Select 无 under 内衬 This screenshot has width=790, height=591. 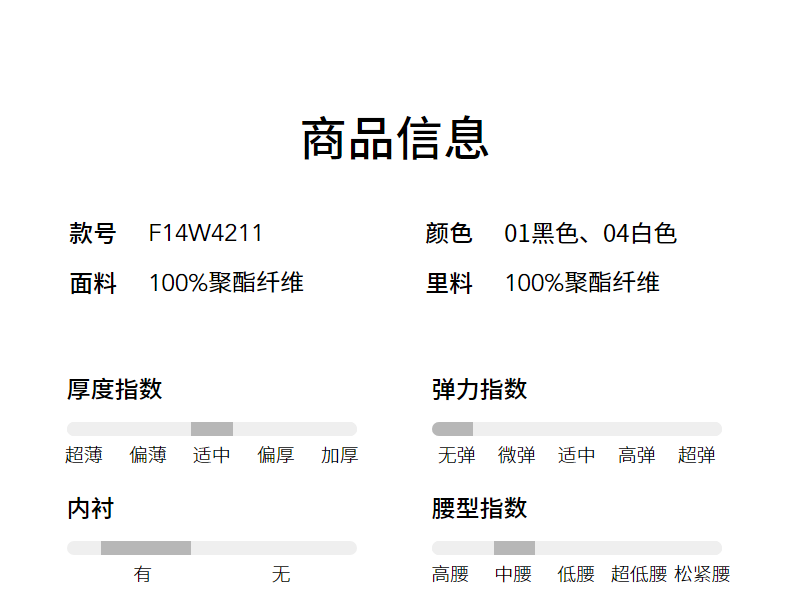281,575
